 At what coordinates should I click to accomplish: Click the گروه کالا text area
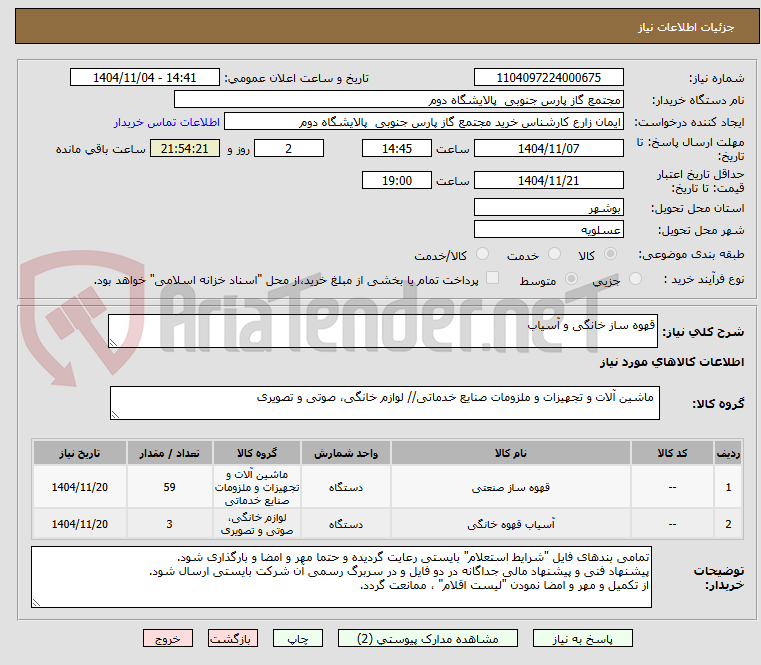click(x=384, y=403)
